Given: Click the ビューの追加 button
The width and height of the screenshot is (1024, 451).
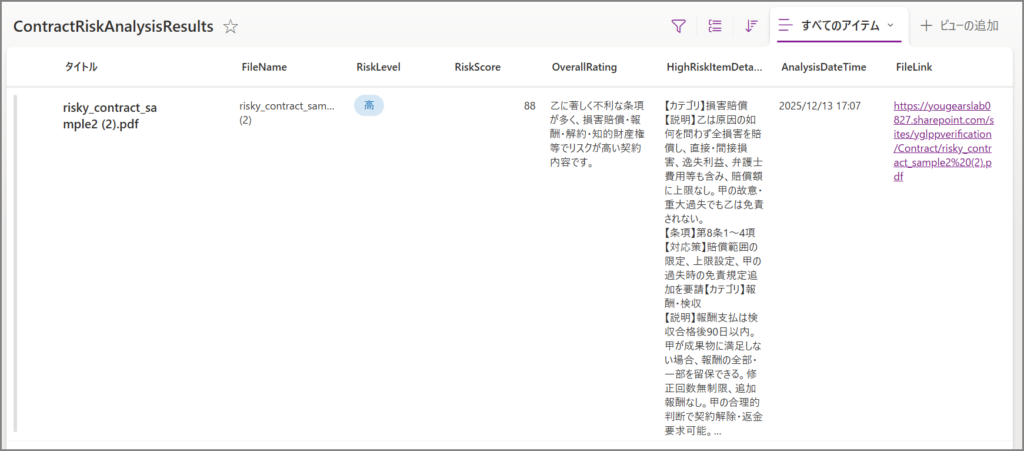Looking at the screenshot, I should click(x=958, y=25).
